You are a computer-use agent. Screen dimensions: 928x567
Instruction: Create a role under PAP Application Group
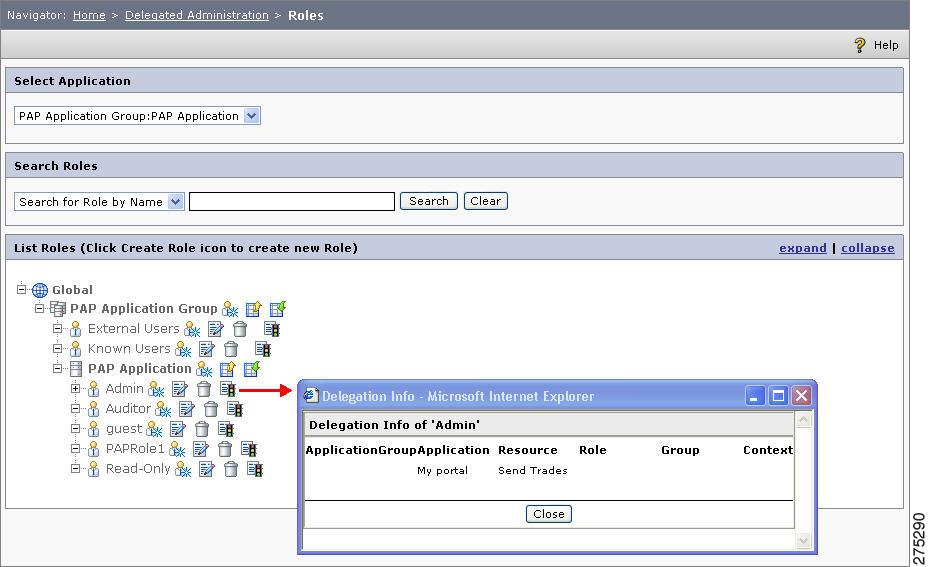230,309
